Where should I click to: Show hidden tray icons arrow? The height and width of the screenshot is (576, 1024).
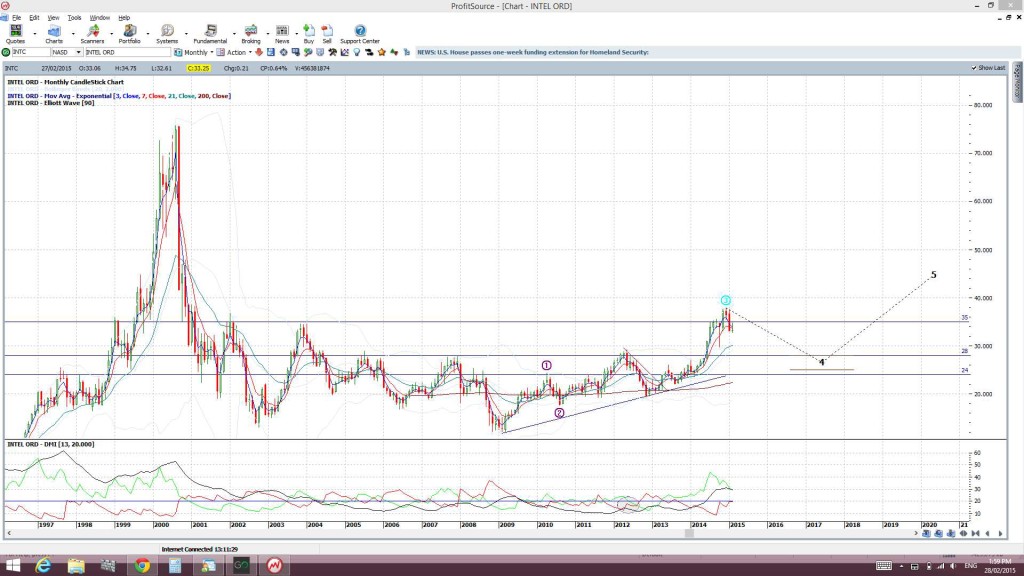pyautogui.click(x=901, y=566)
